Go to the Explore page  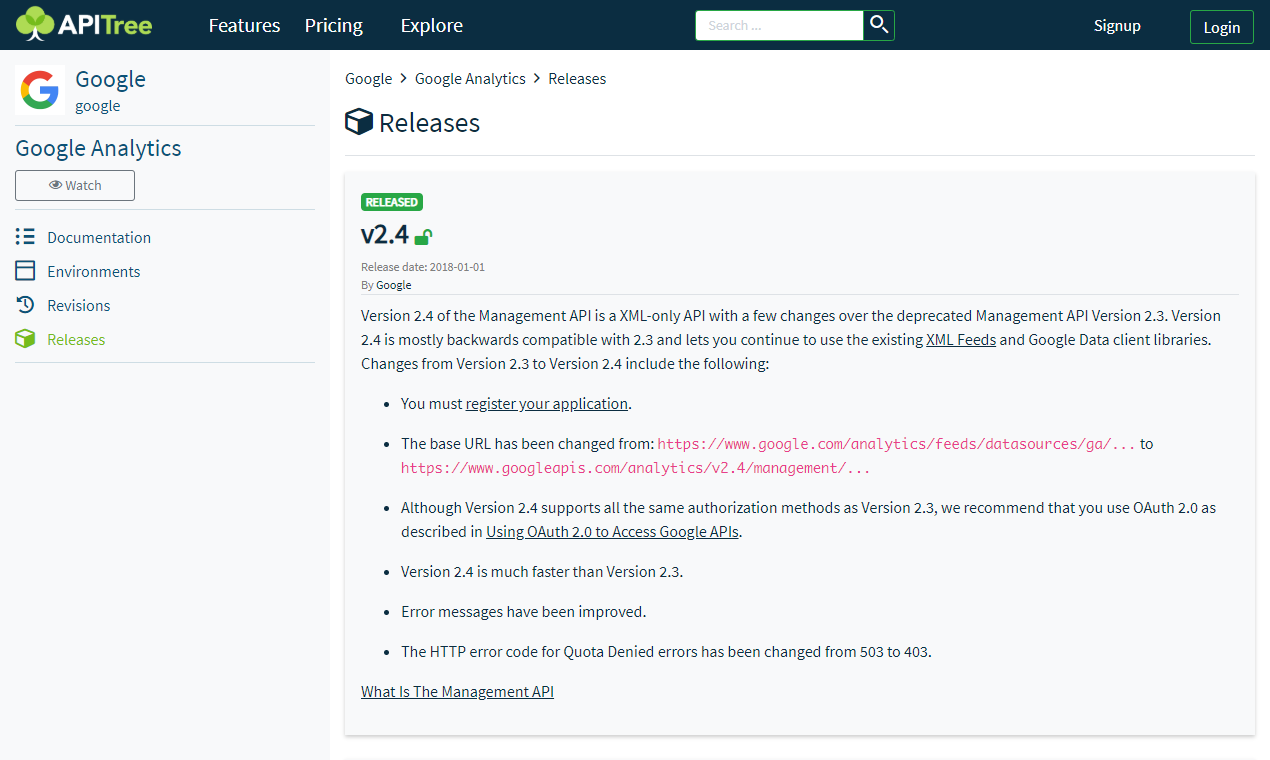[x=431, y=25]
